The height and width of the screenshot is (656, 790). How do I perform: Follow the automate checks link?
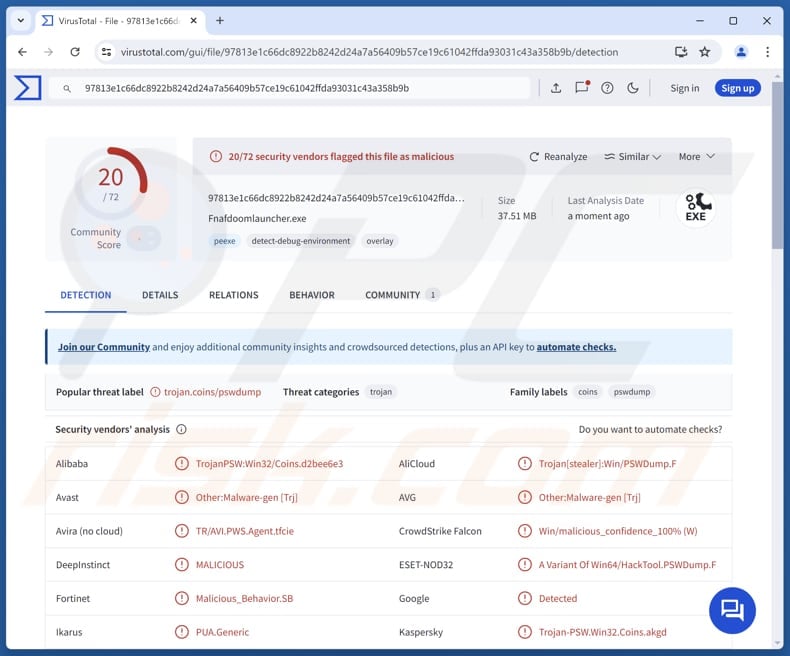tap(576, 347)
